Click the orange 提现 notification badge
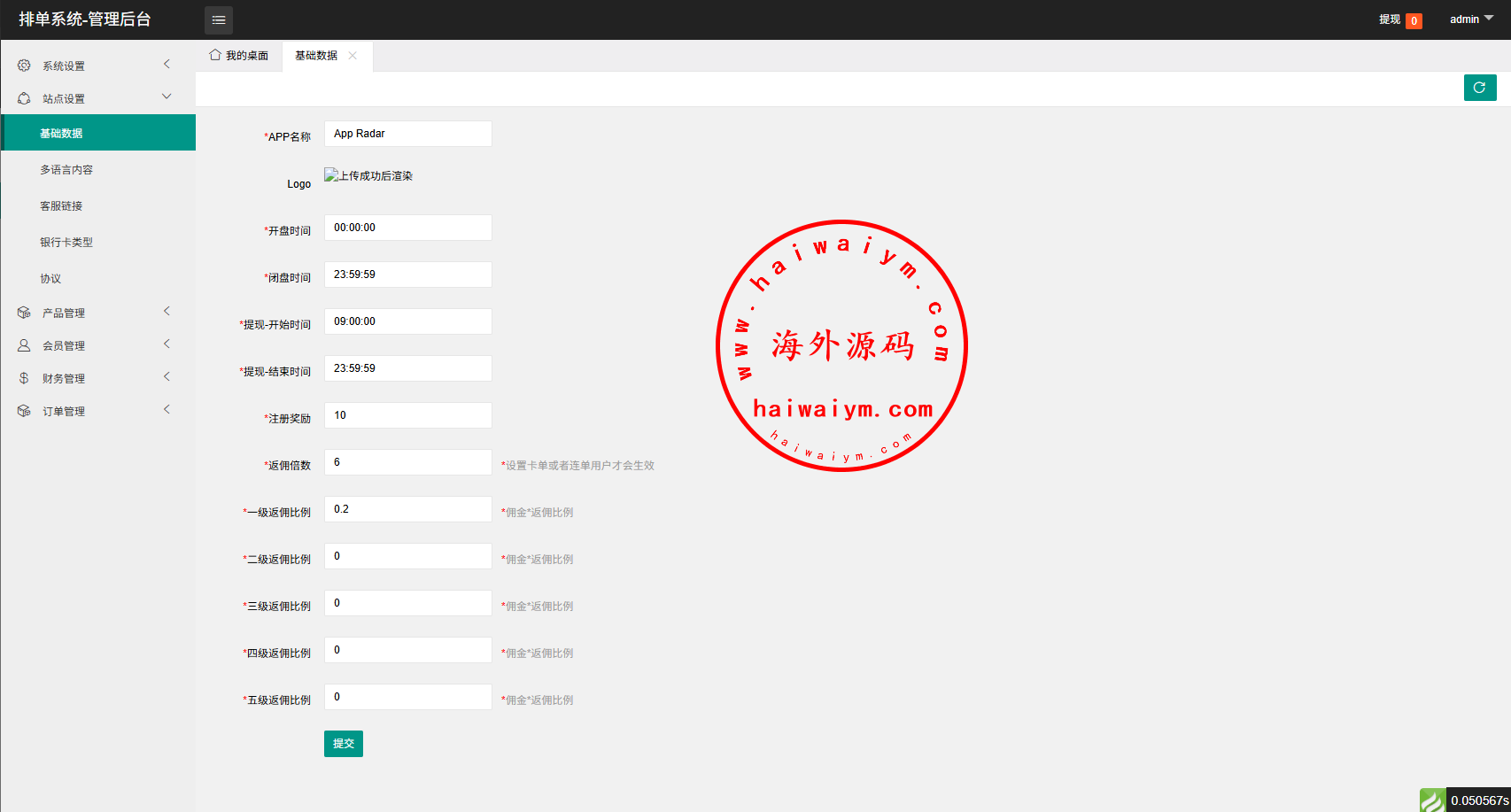This screenshot has height=812, width=1511. click(x=1414, y=20)
